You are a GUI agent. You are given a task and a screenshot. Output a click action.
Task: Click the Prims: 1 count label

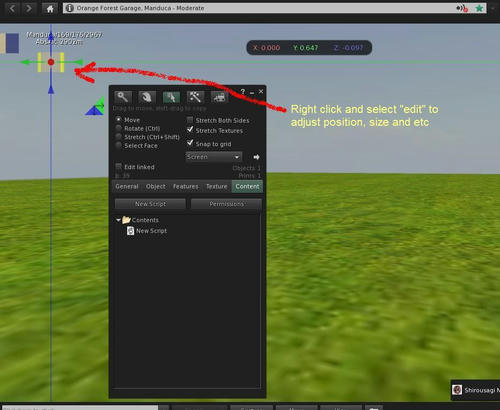(x=249, y=175)
